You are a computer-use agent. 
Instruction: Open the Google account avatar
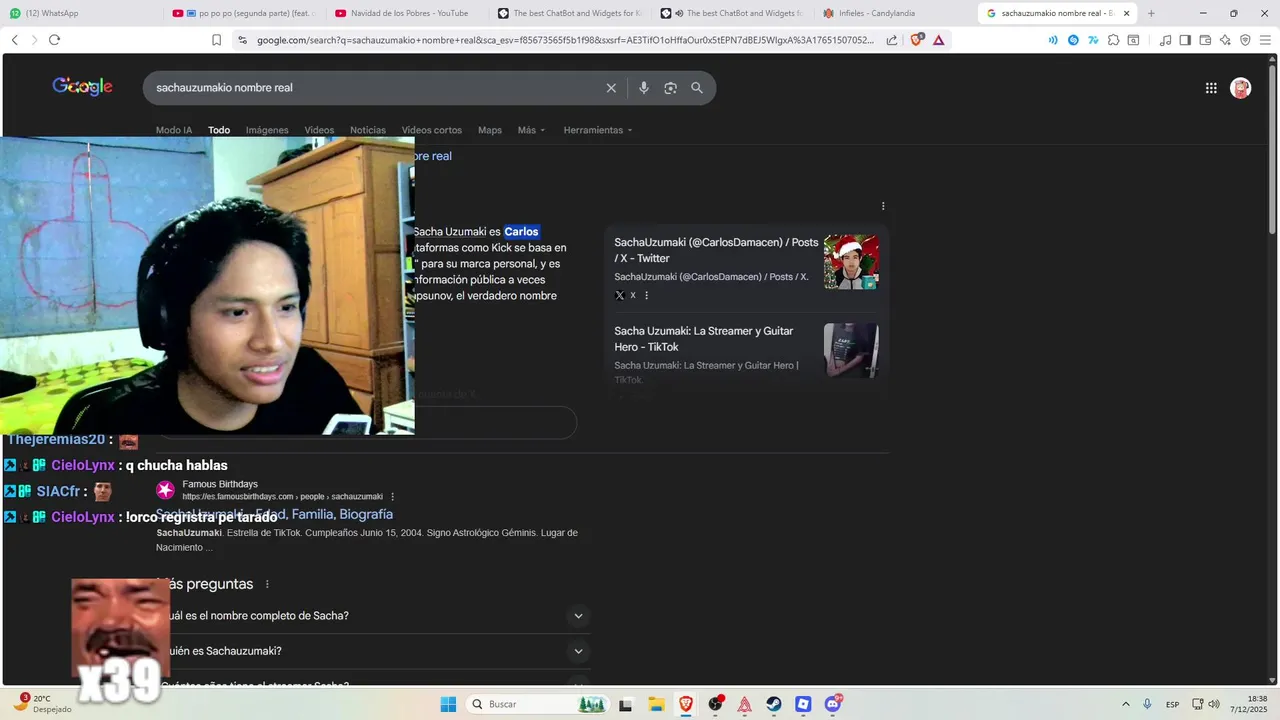click(1241, 88)
